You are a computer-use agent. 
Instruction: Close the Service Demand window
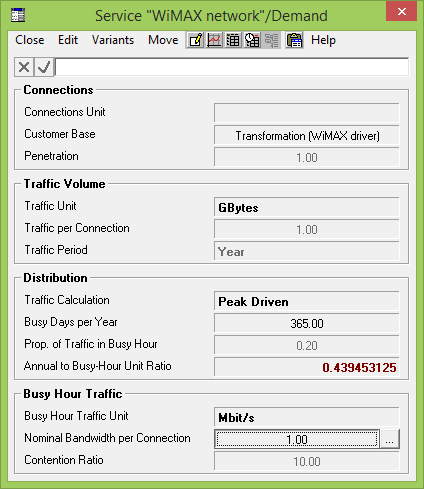click(x=402, y=12)
